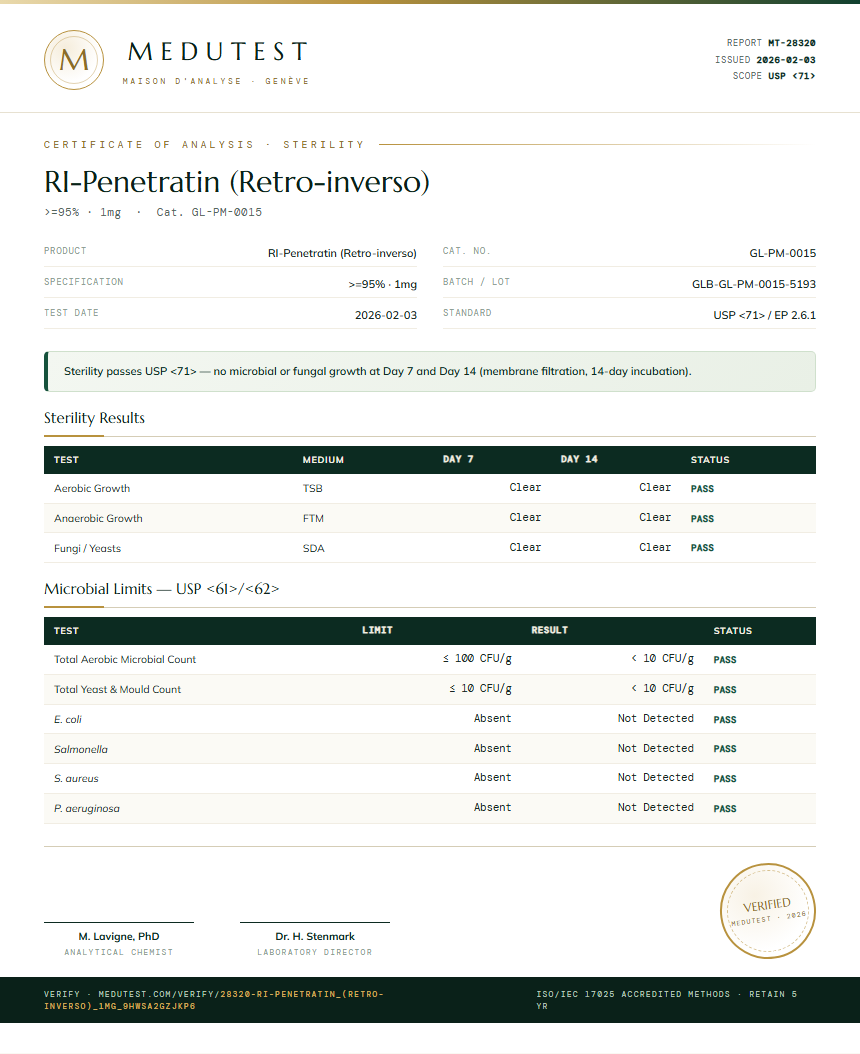
Task: Select the report number MT-28320
Action: pyautogui.click(x=791, y=43)
